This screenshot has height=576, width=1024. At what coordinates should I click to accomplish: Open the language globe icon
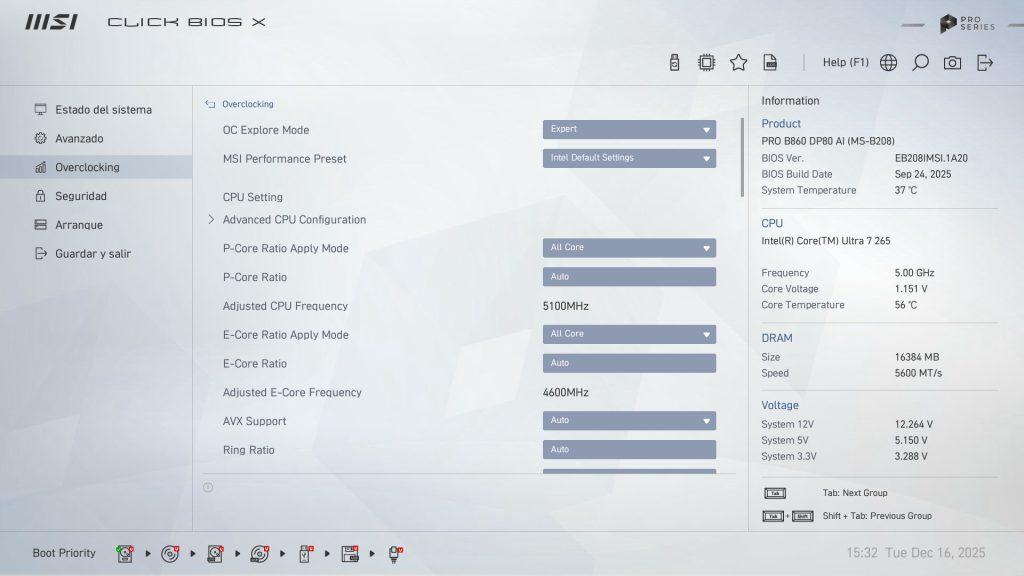tap(888, 63)
